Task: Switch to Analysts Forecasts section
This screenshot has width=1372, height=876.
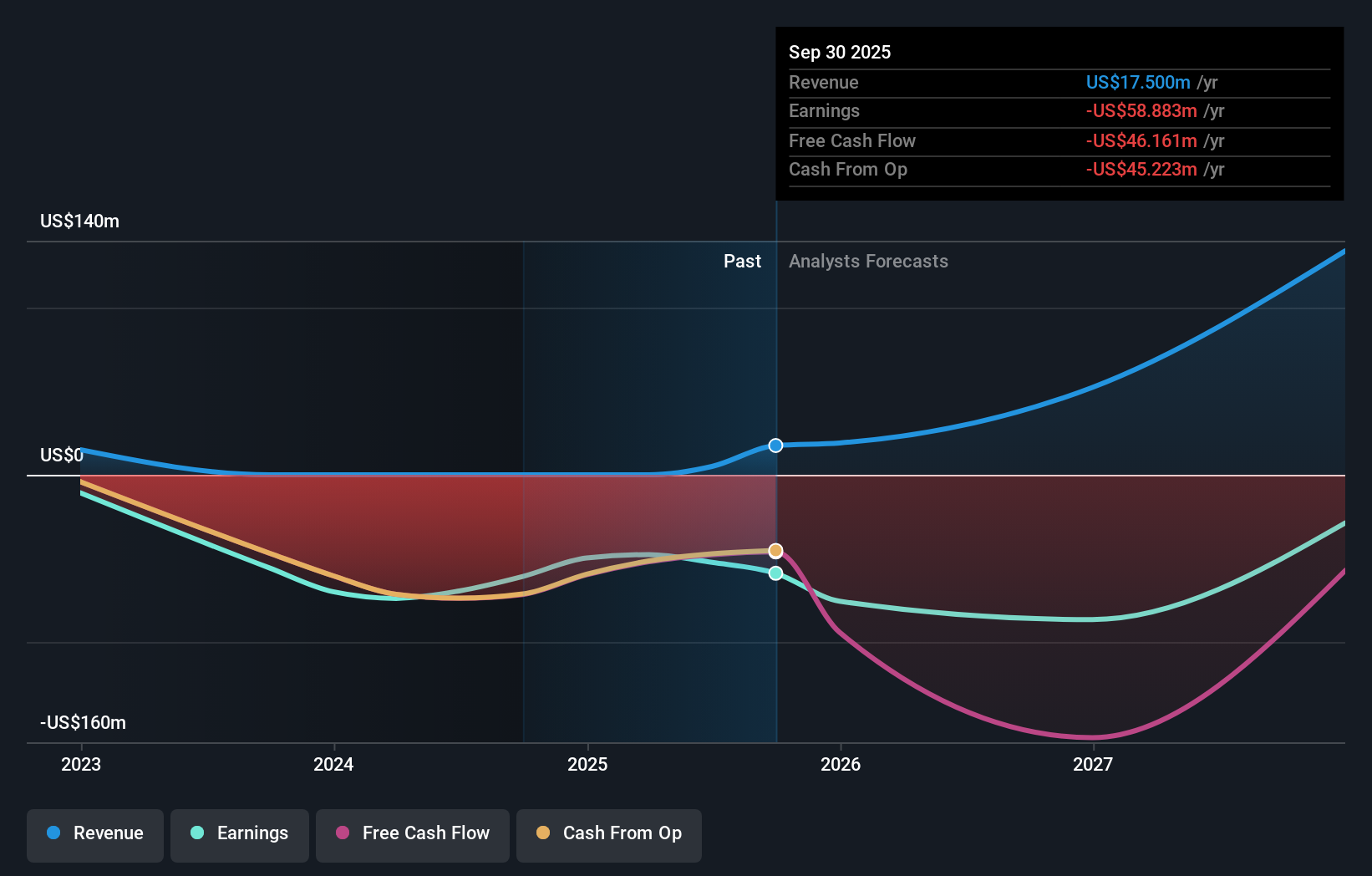Action: [869, 261]
